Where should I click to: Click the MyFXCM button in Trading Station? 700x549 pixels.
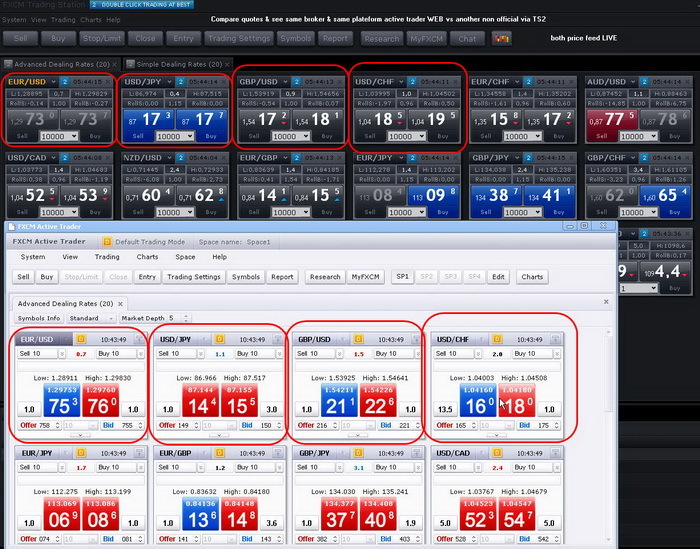426,38
